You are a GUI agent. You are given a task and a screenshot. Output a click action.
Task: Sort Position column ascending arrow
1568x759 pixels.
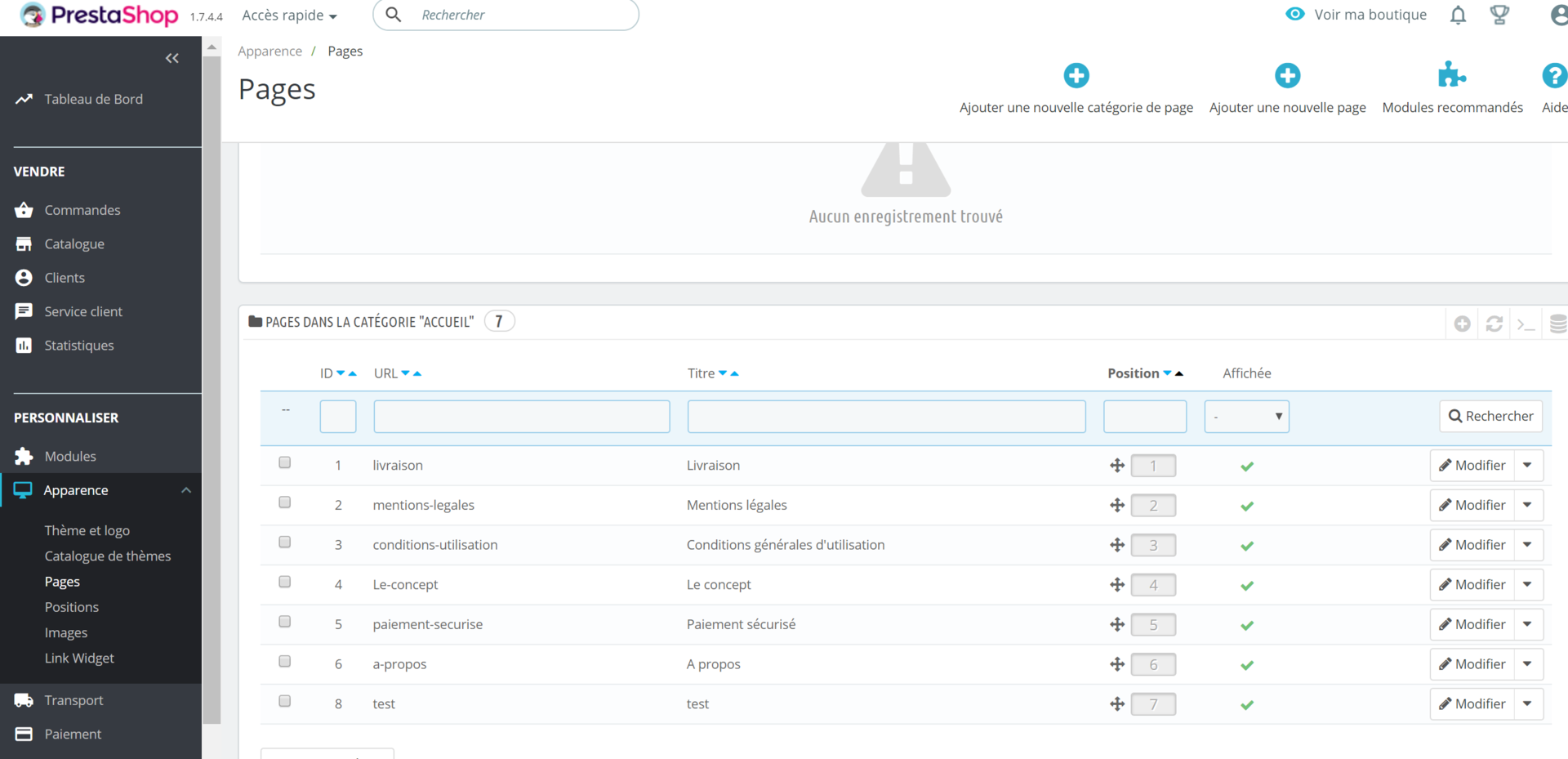pyautogui.click(x=1179, y=373)
